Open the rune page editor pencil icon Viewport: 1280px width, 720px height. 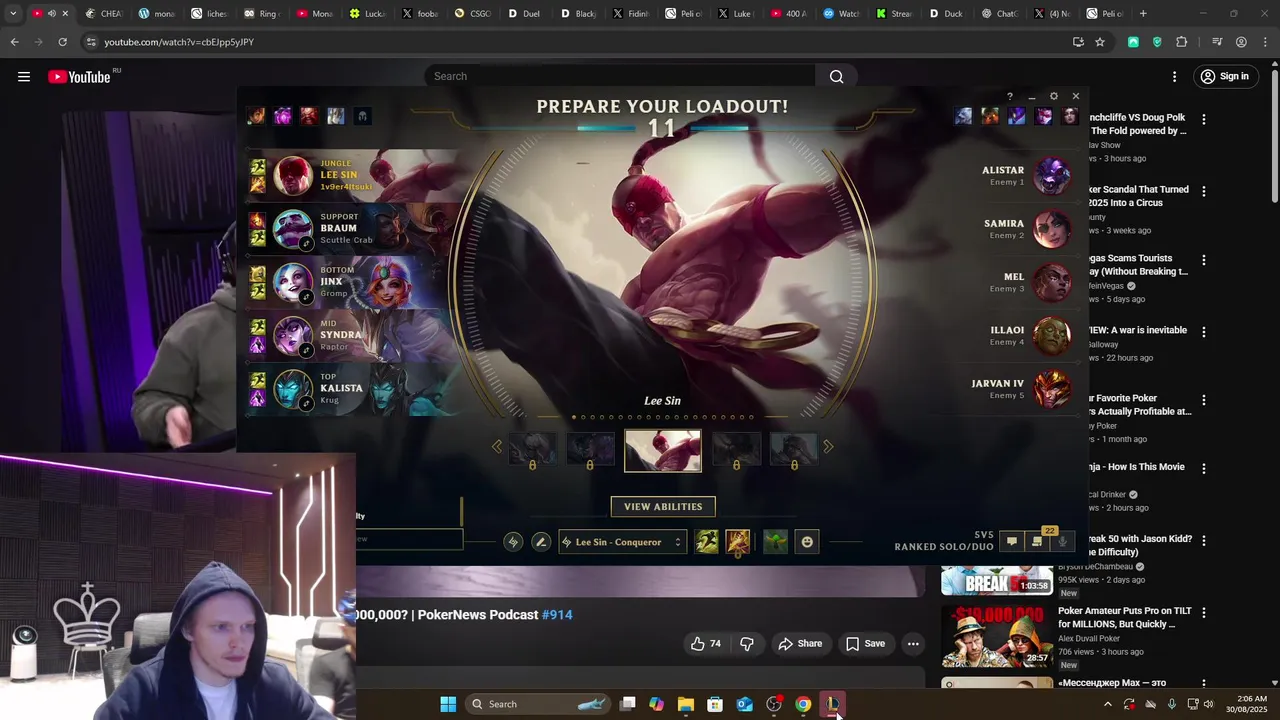coord(541,542)
